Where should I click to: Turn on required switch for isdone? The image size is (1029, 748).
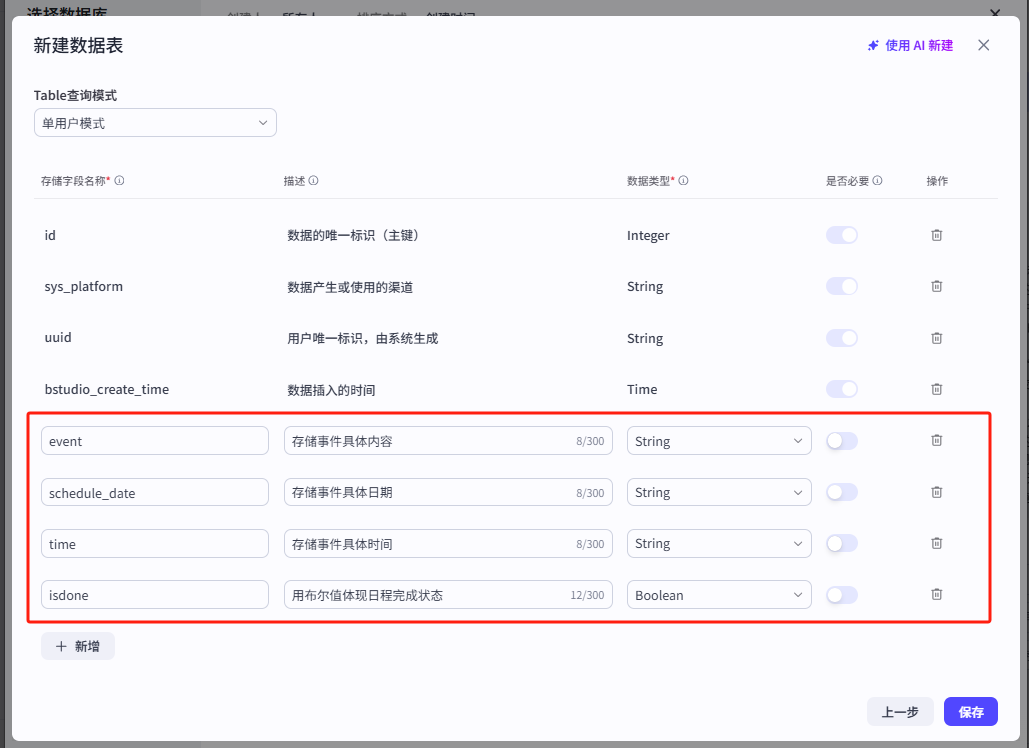click(841, 595)
